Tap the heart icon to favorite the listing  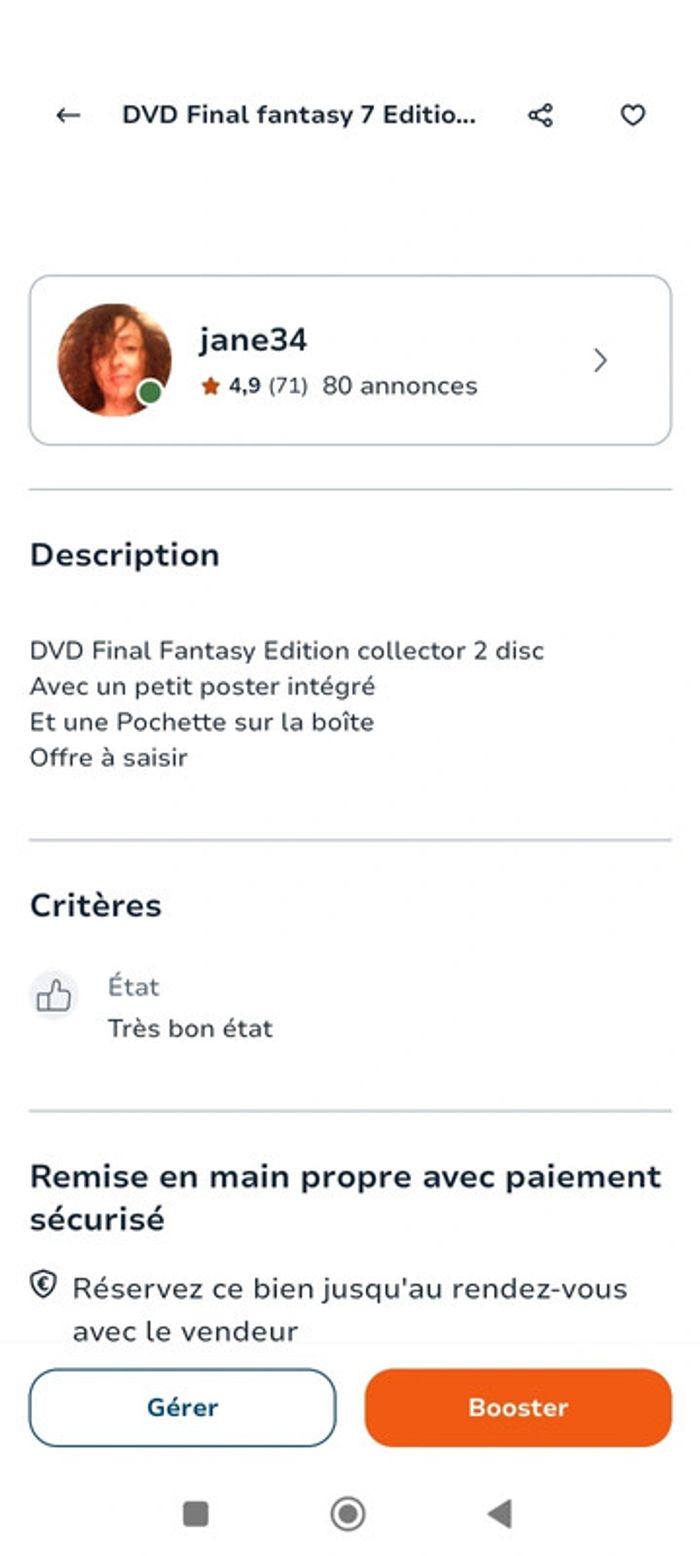632,115
